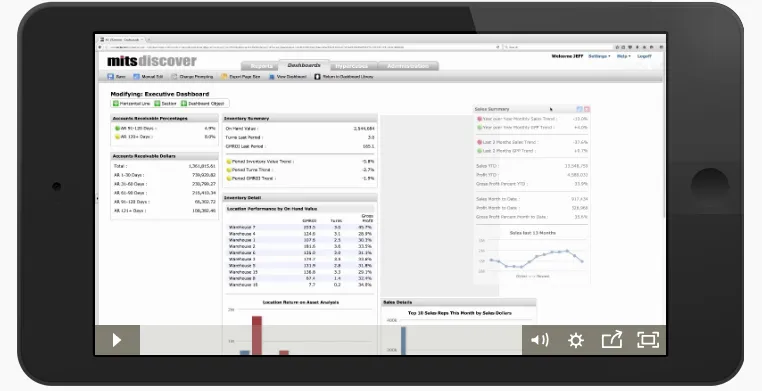Select the Accounts Receivable Dollars panel header

[x=164, y=156]
